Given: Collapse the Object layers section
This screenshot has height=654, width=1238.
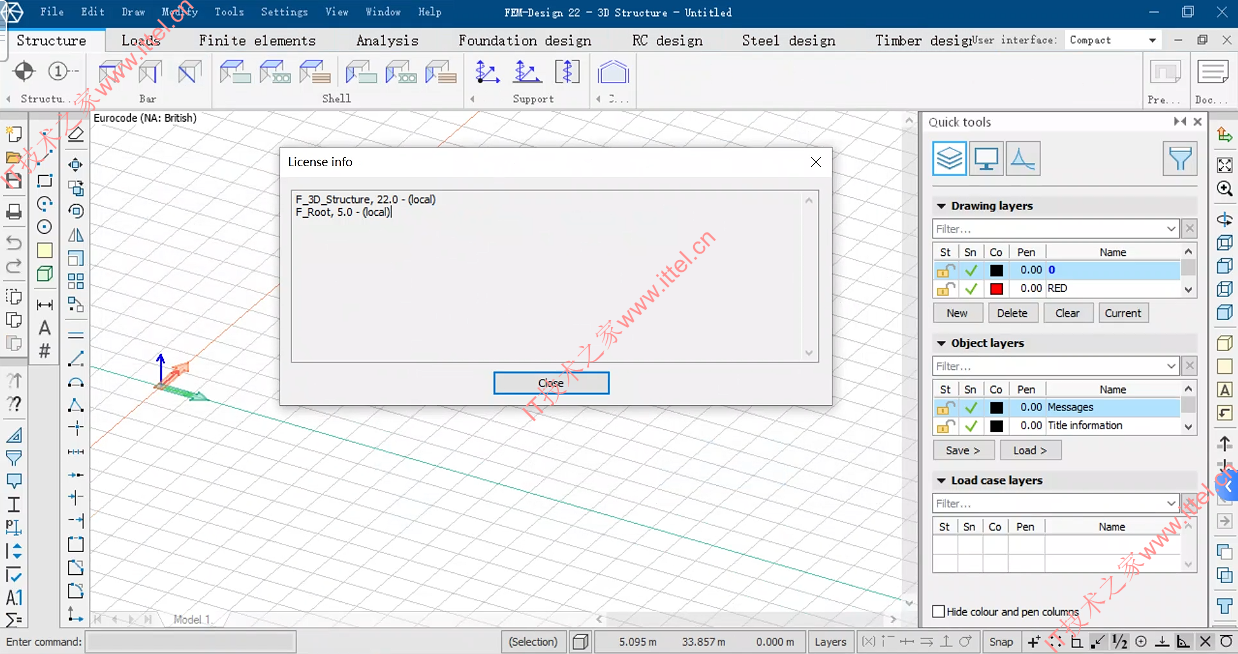Looking at the screenshot, I should click(941, 343).
